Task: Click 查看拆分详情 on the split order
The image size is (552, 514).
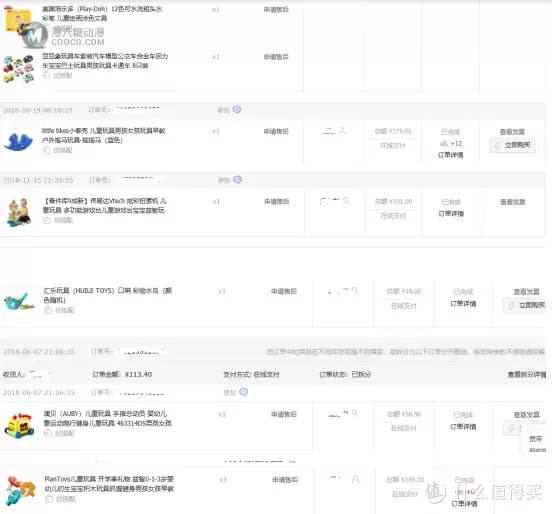Action: pos(527,375)
